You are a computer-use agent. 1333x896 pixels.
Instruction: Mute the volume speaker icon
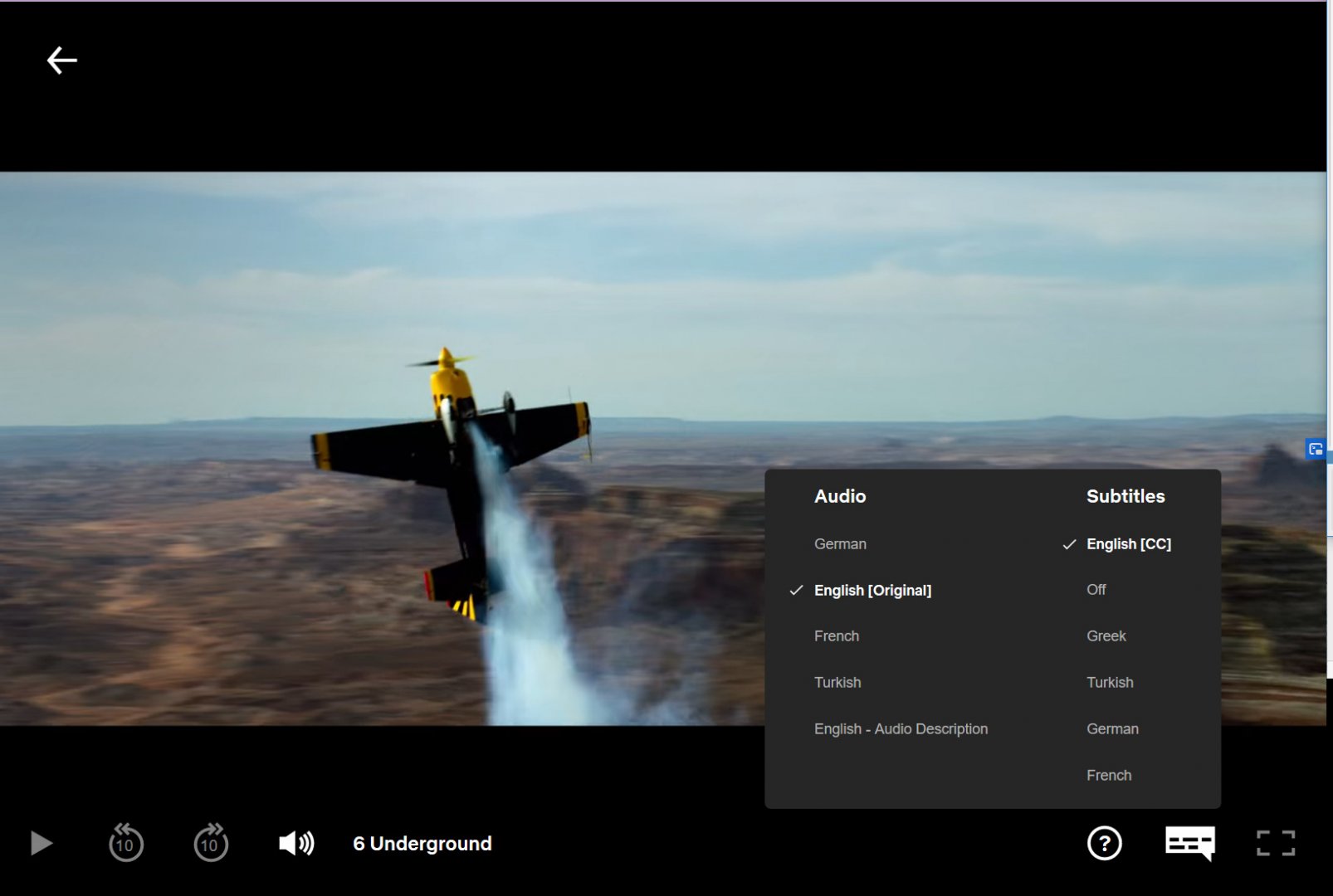click(x=295, y=843)
